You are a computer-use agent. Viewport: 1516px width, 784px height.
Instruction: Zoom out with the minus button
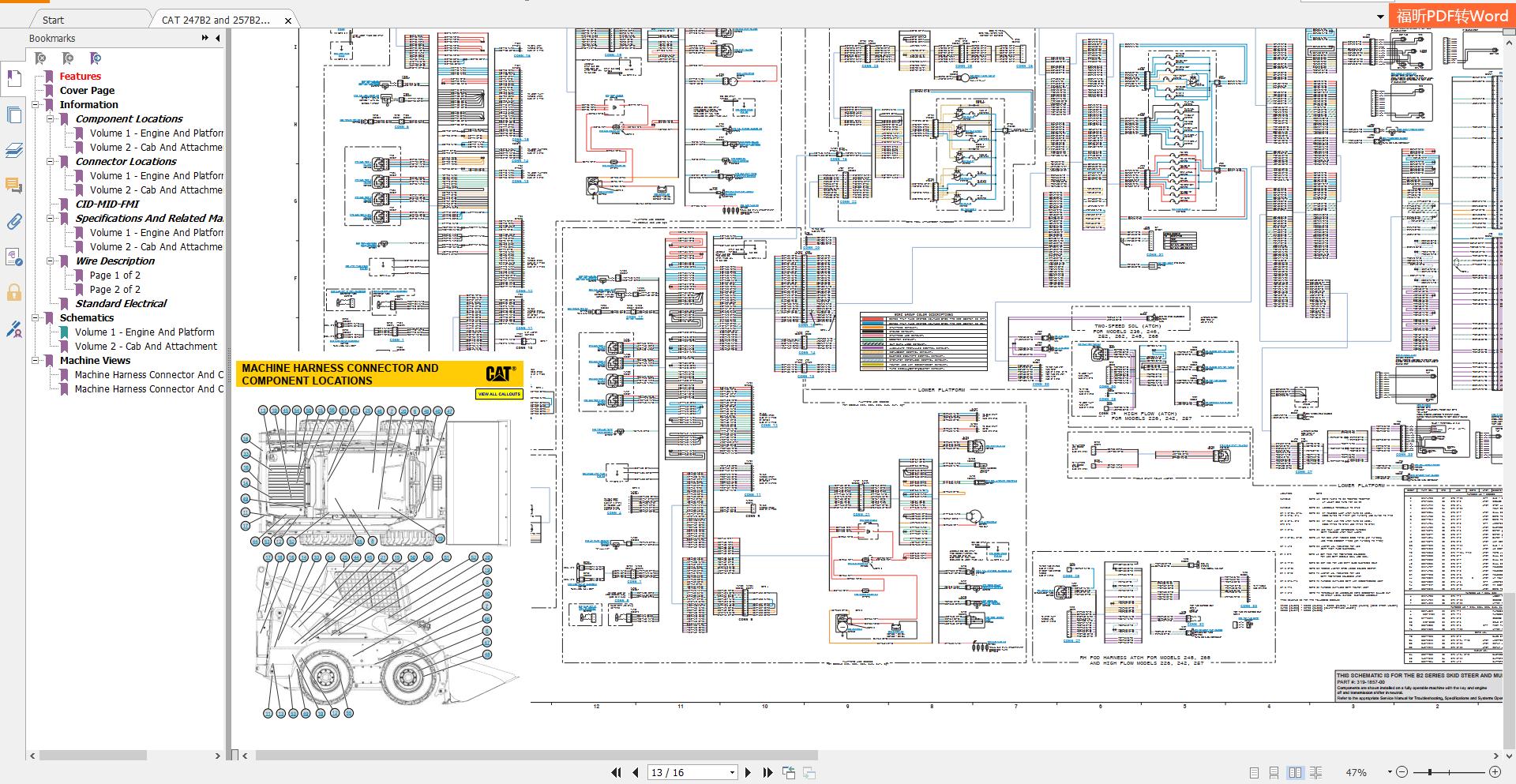[1402, 772]
